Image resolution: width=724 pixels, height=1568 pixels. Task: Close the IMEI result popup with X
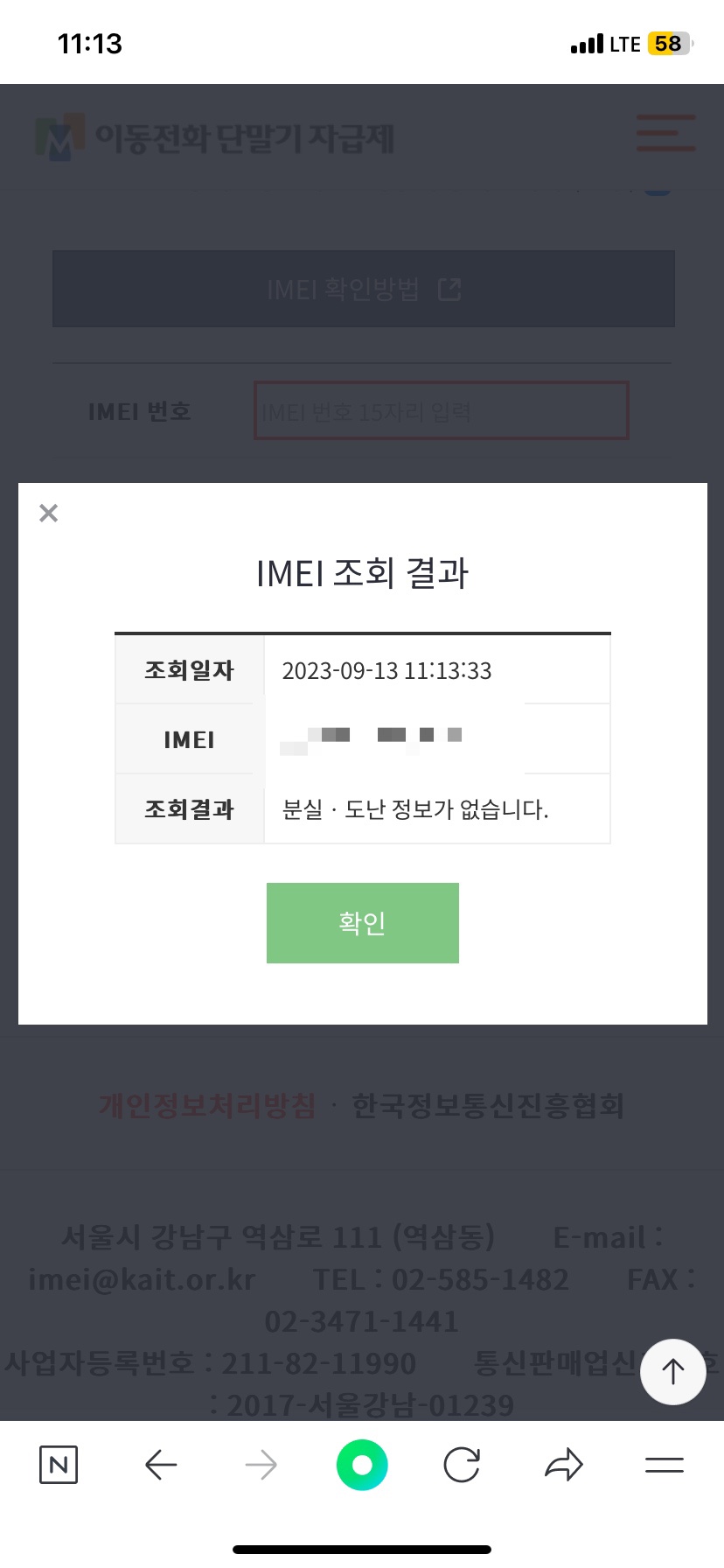[x=49, y=513]
